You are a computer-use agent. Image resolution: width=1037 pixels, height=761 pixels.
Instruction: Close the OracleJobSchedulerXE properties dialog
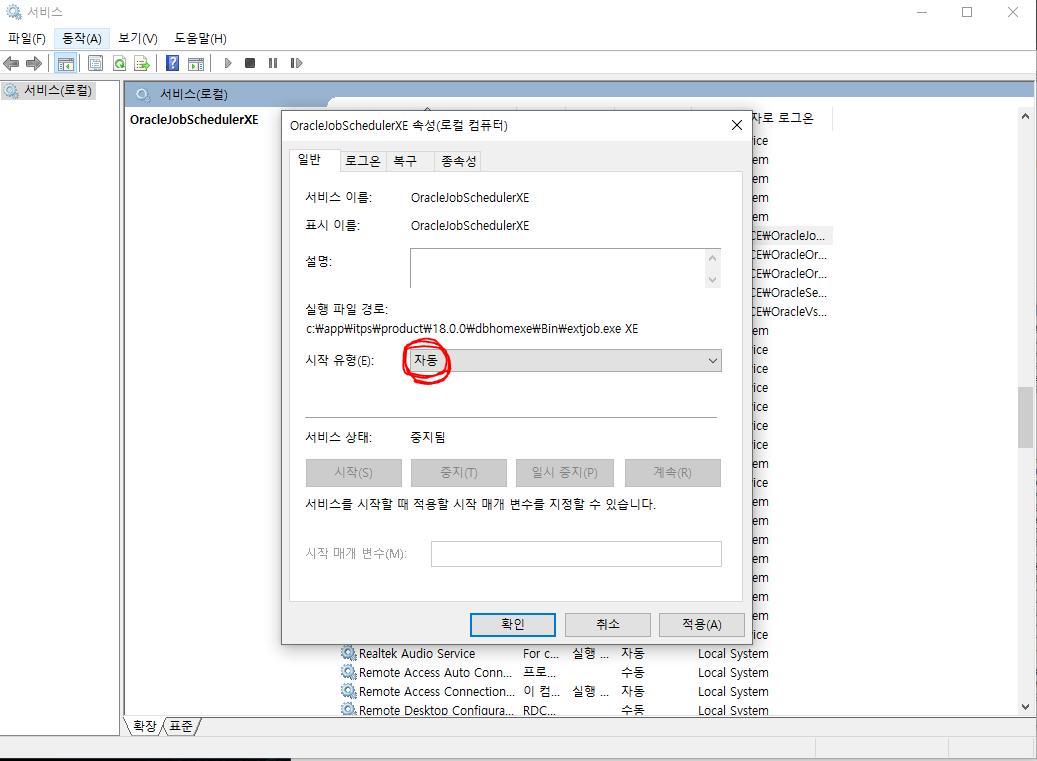click(737, 125)
